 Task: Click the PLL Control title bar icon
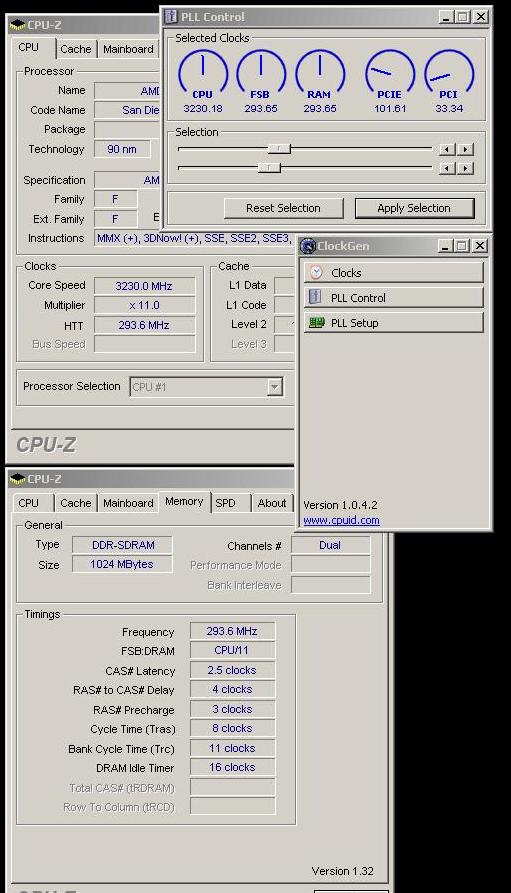point(170,17)
